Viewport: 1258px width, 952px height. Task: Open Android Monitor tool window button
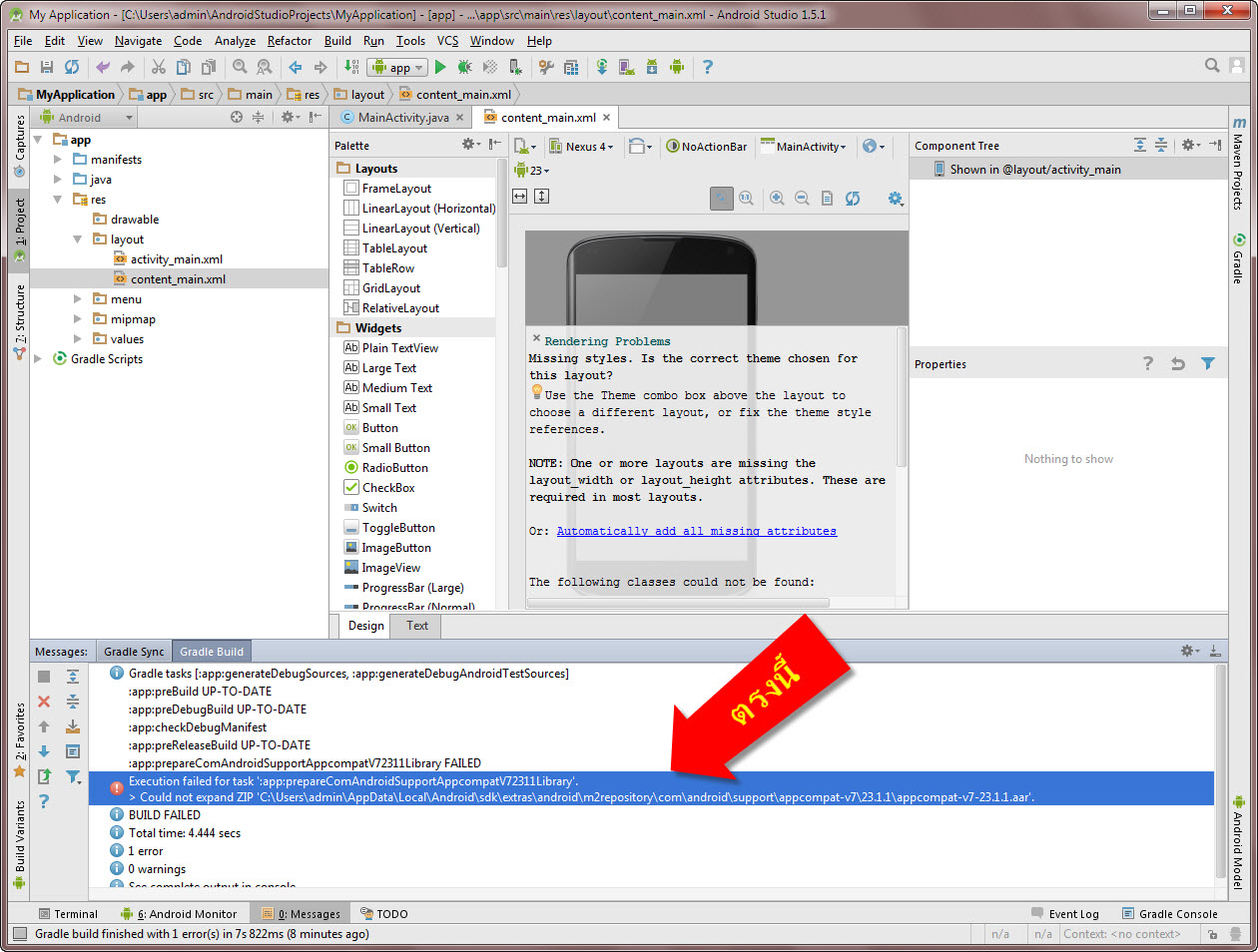pos(179,914)
